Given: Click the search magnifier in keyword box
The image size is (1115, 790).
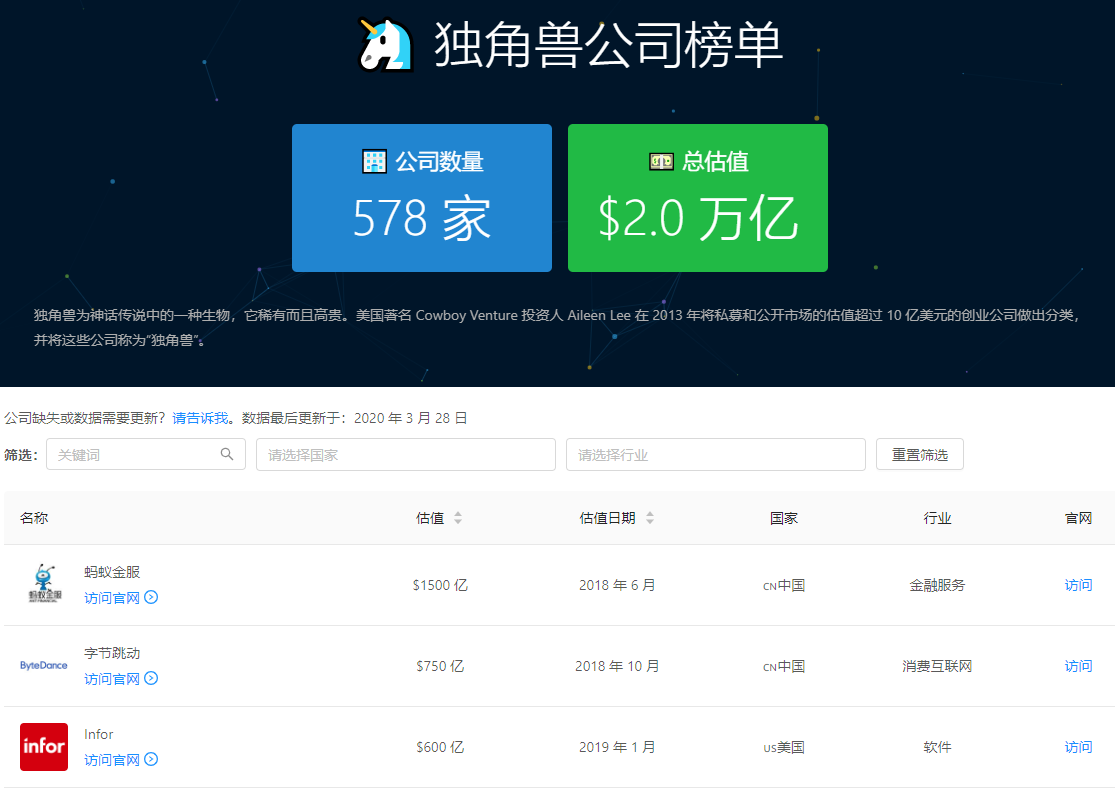Looking at the screenshot, I should (227, 454).
